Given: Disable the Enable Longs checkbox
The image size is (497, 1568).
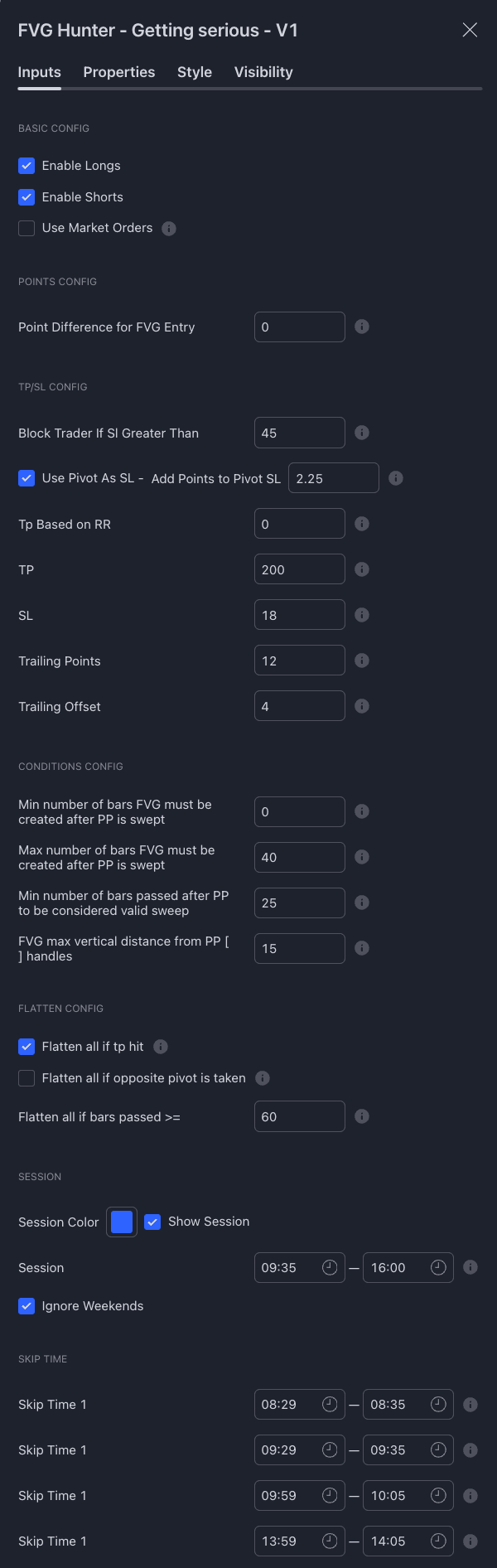Looking at the screenshot, I should pos(27,166).
